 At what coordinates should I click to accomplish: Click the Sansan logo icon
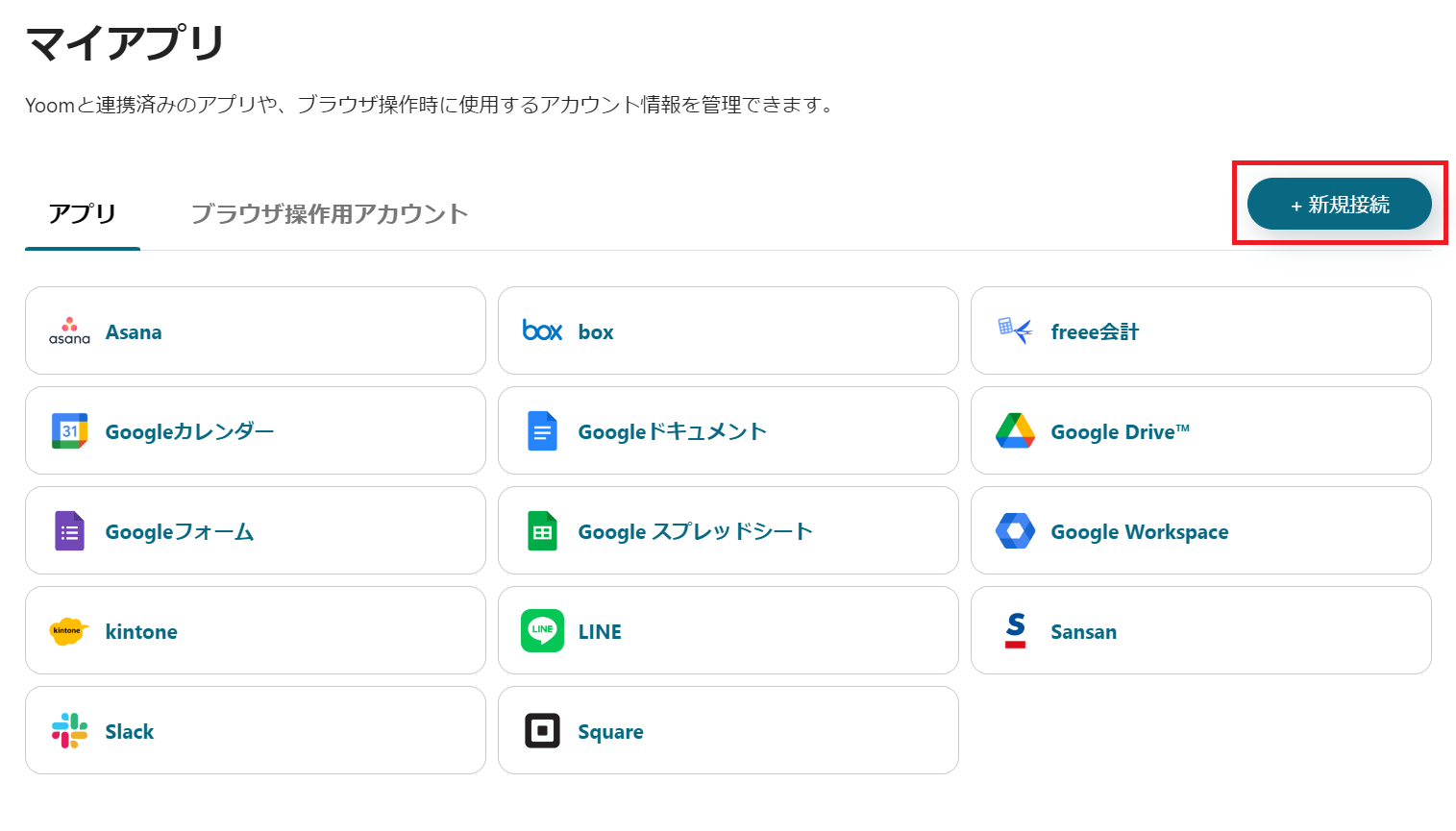pyautogui.click(x=1015, y=631)
